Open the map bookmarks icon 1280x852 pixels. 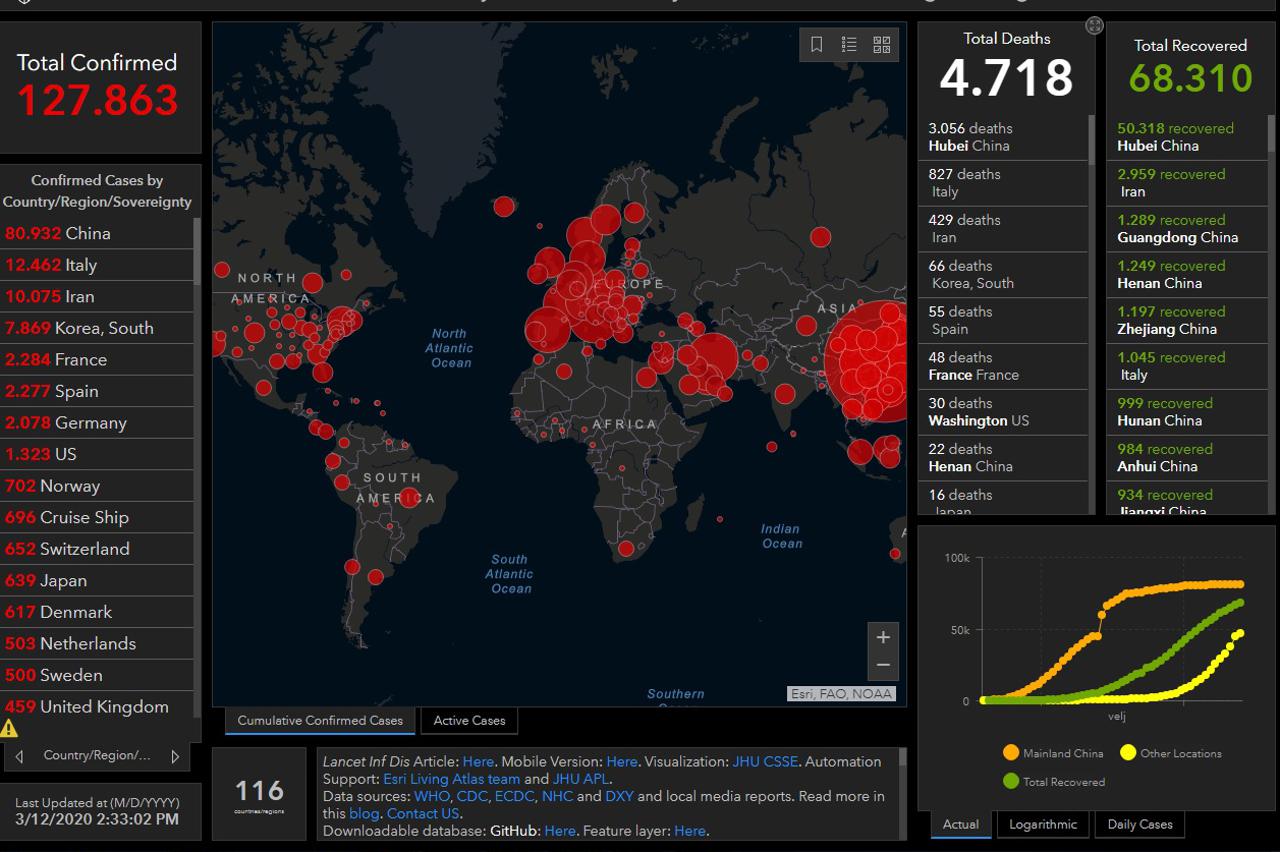click(817, 44)
